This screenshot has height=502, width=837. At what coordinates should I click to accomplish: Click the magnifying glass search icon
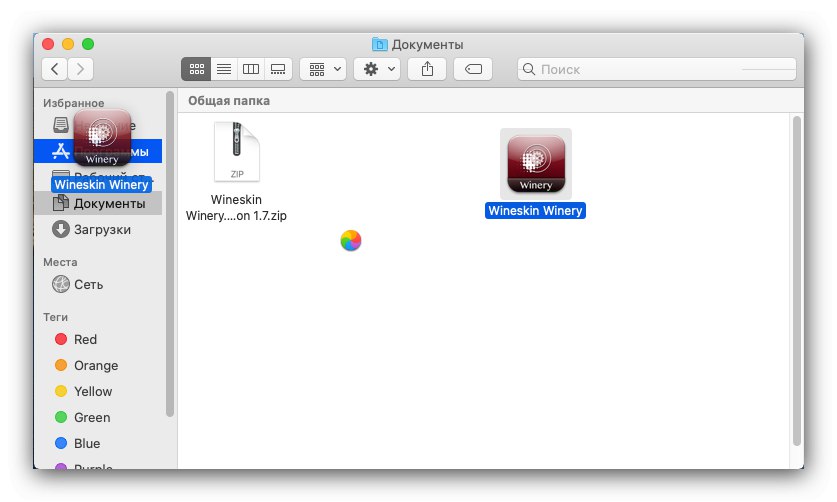[528, 69]
